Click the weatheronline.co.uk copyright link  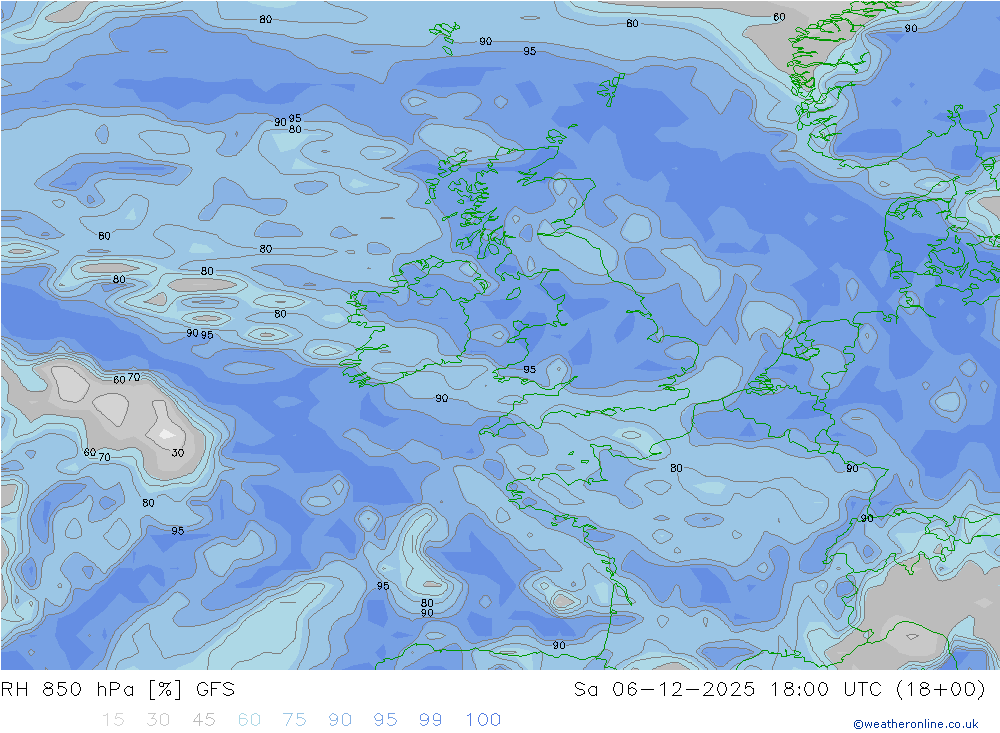tap(916, 724)
